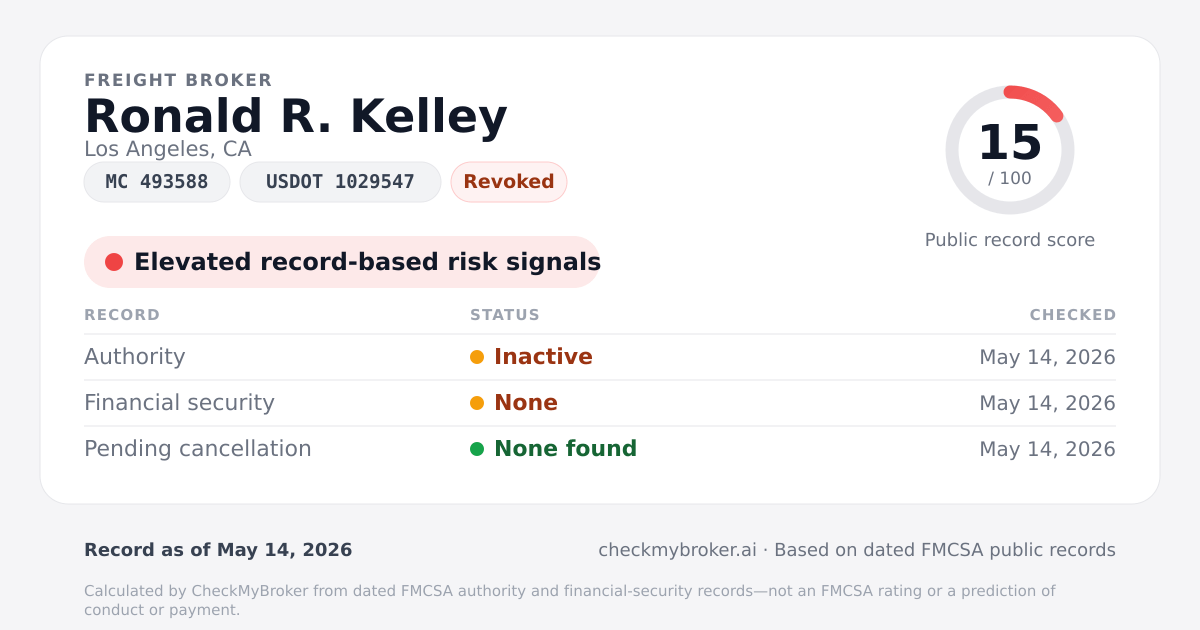This screenshot has width=1200, height=630.
Task: Select the Financial security record row
Action: point(600,403)
